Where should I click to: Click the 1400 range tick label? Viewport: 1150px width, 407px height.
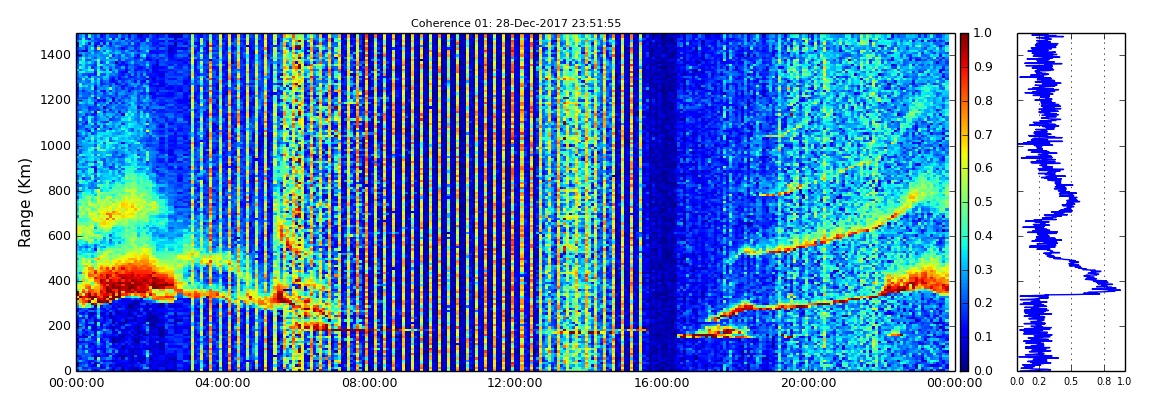click(57, 55)
